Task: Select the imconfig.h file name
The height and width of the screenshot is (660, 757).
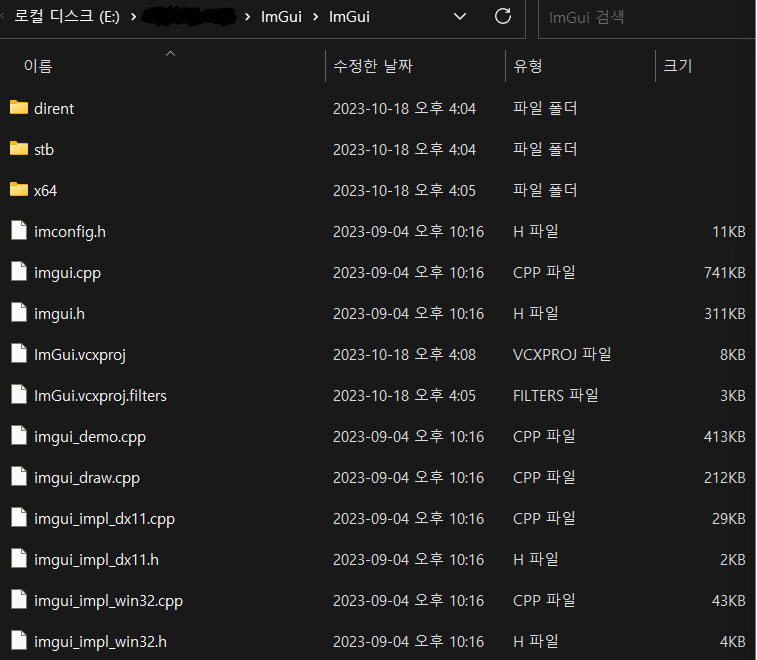Action: (x=70, y=232)
